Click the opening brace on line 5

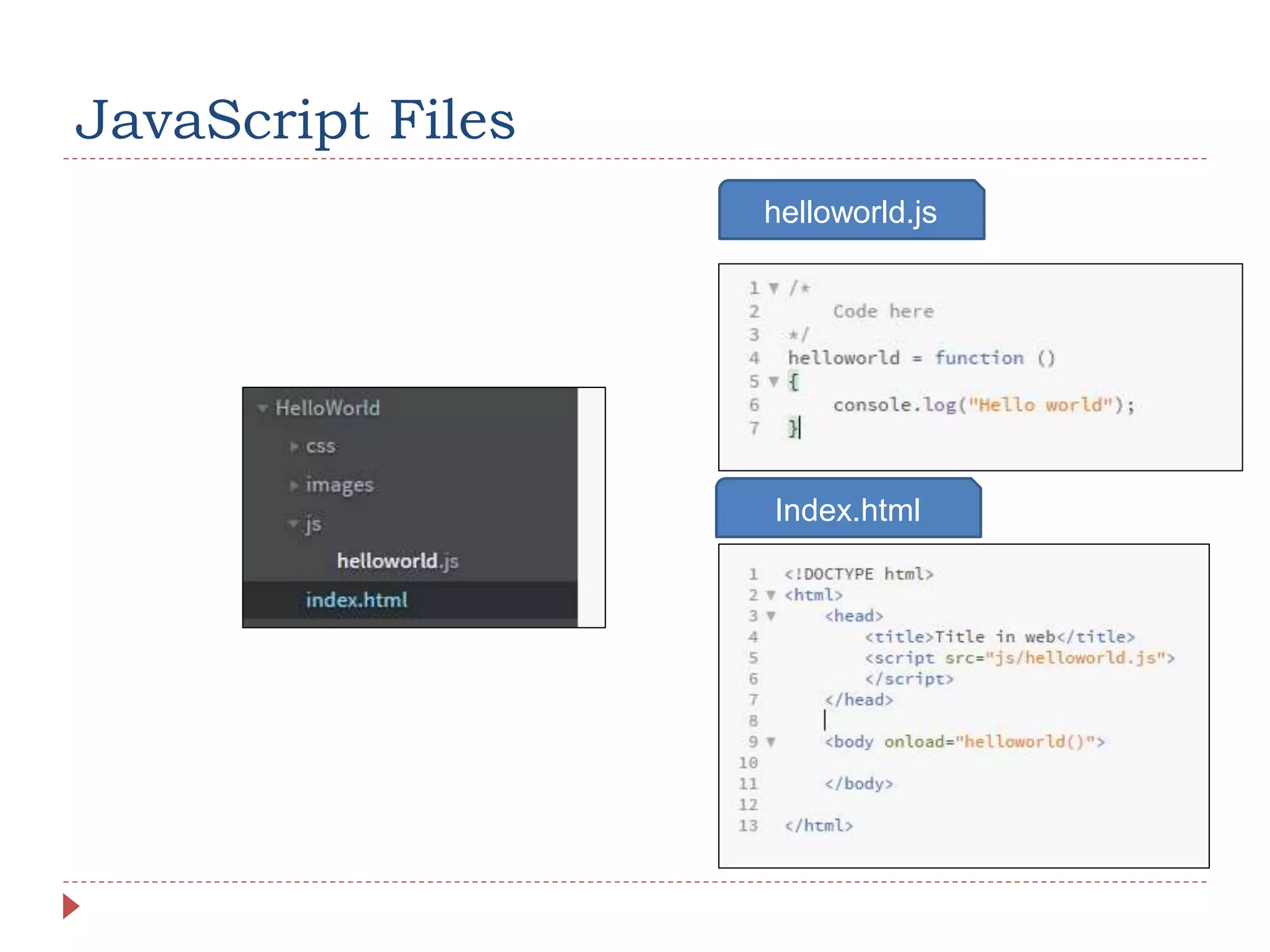(x=793, y=381)
